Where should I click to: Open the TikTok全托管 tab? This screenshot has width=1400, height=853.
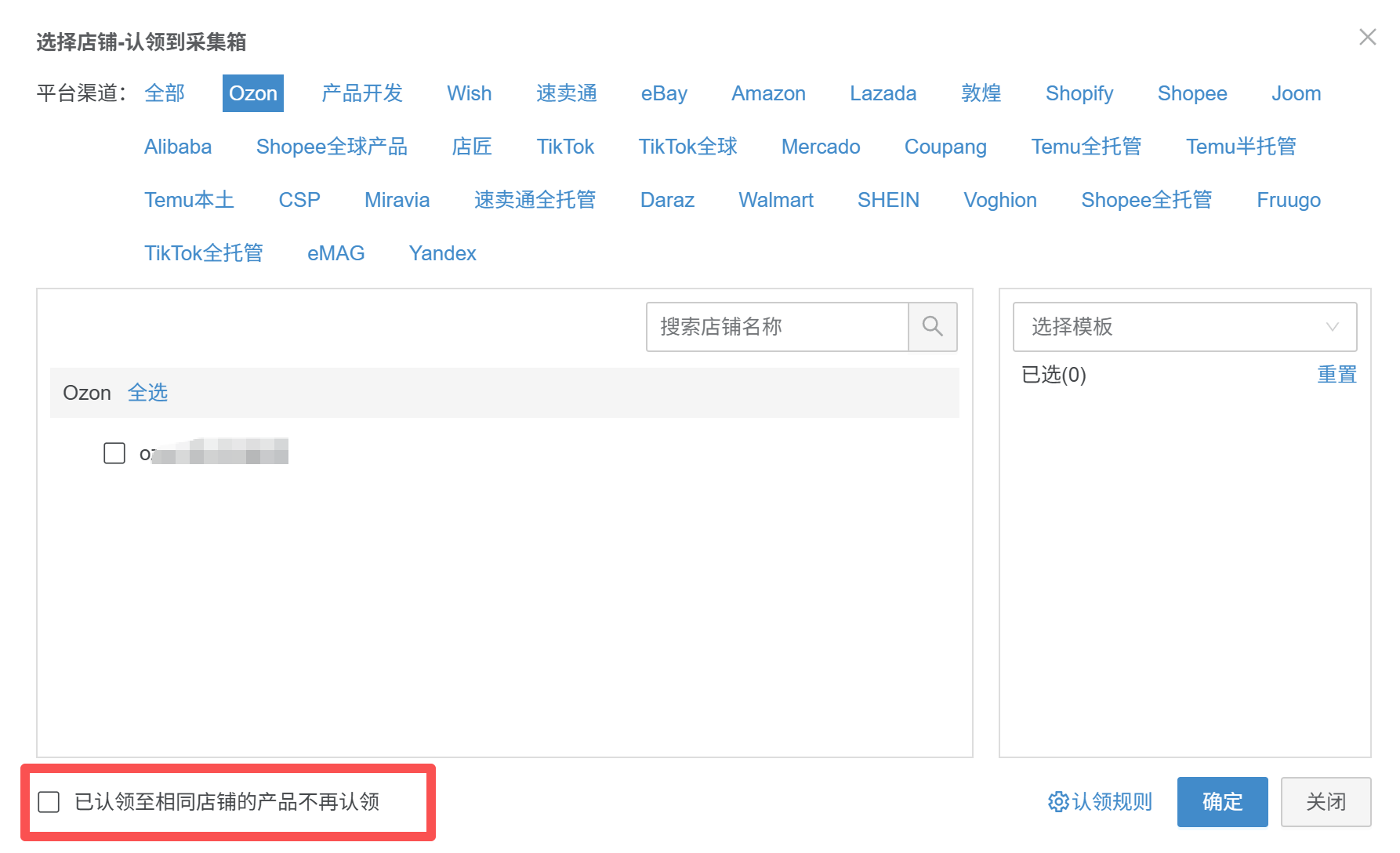pos(204,253)
